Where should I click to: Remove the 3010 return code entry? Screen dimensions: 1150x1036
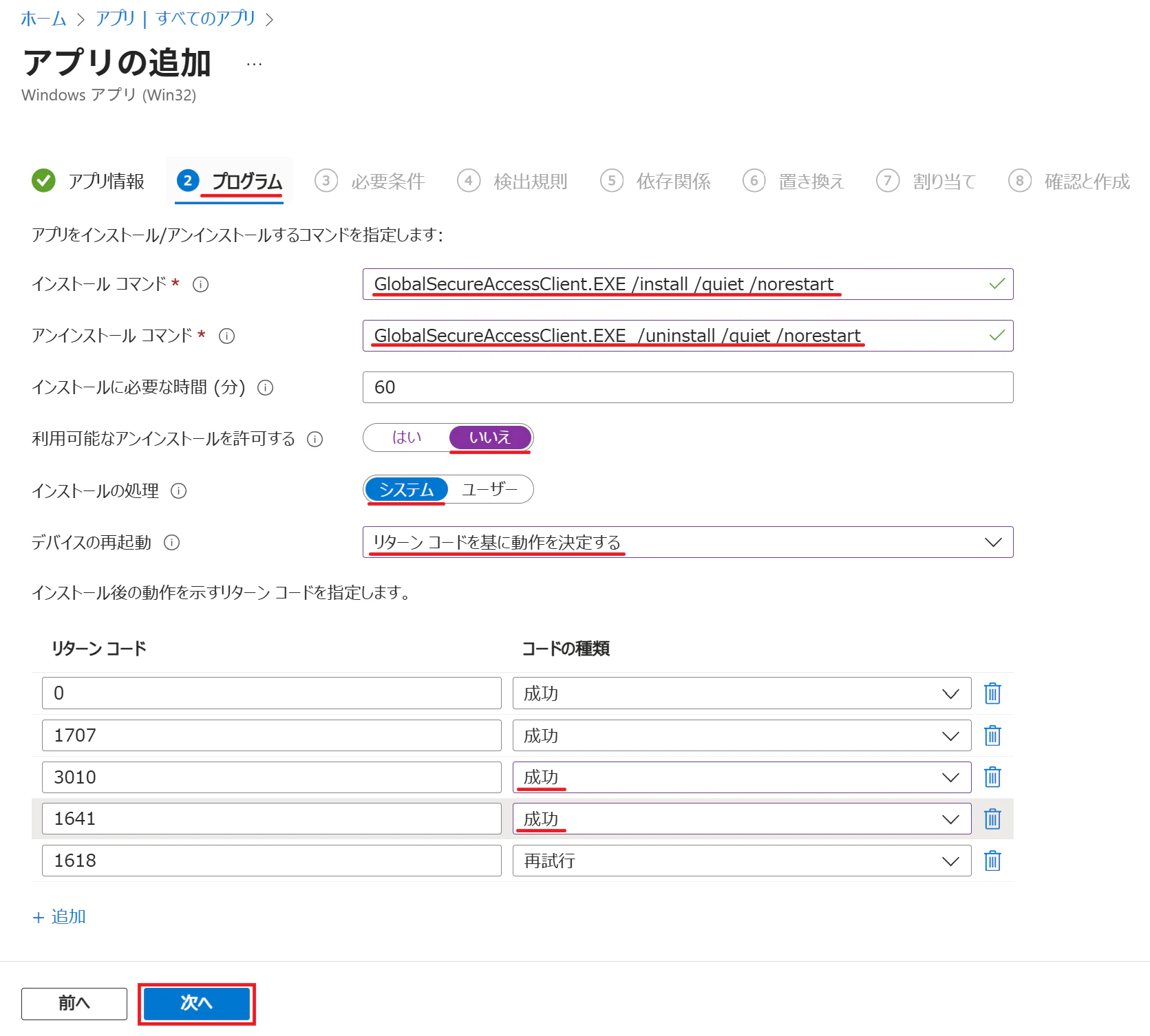pos(992,777)
